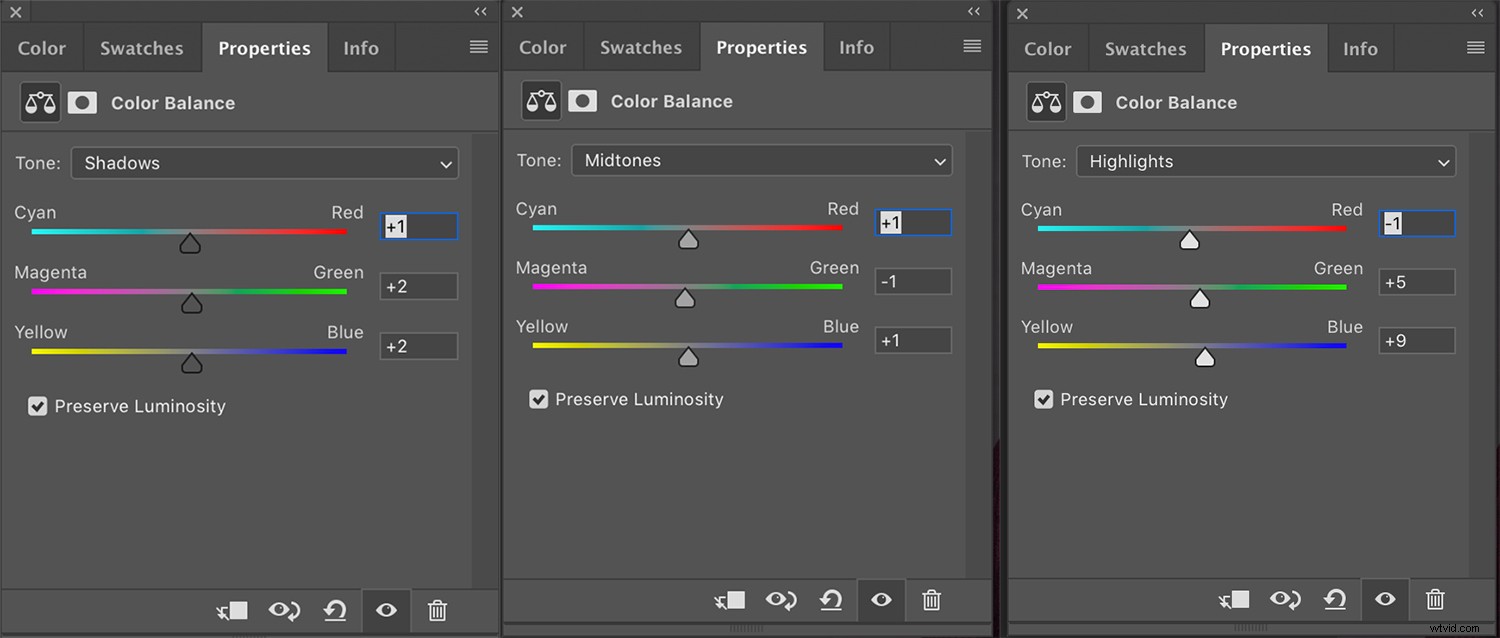The width and height of the screenshot is (1500, 638).
Task: Open the Info tab in the right panel
Action: [1360, 48]
